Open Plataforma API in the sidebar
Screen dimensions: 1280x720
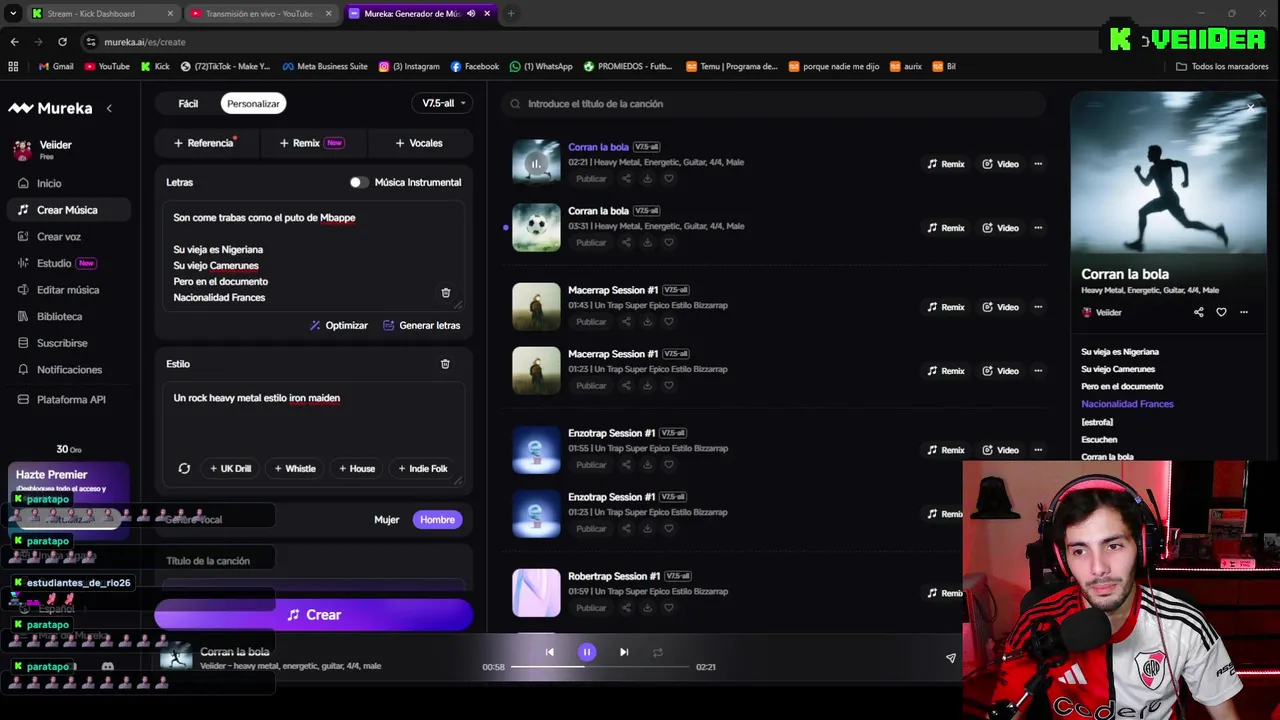70,400
